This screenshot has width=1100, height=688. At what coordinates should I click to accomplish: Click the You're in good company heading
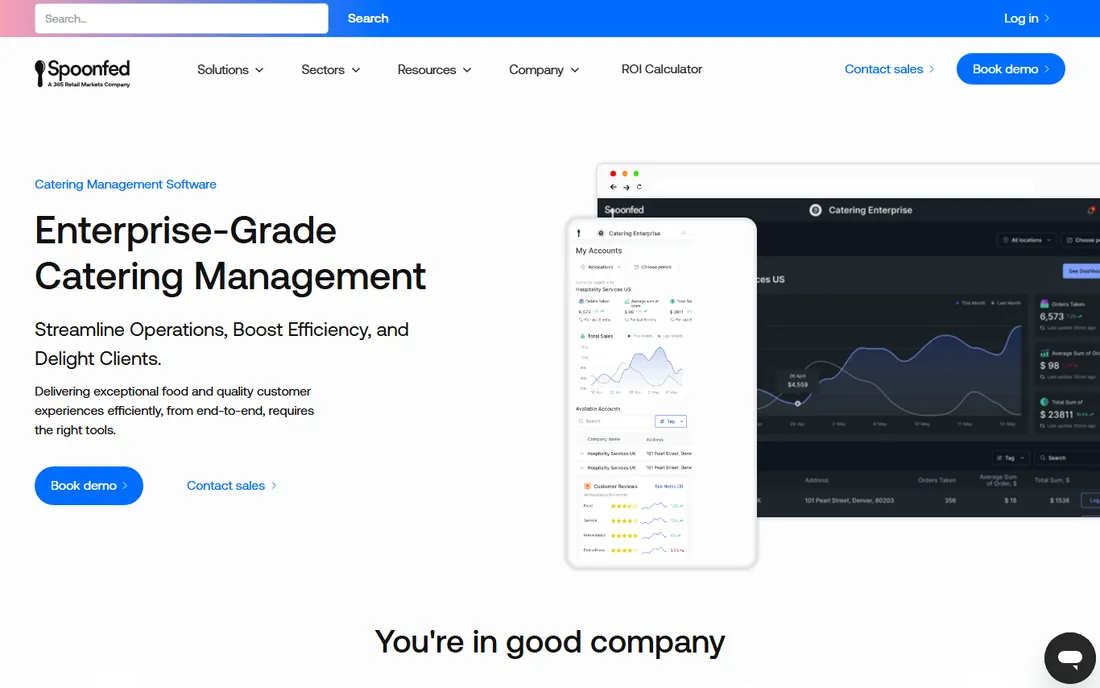pos(549,642)
